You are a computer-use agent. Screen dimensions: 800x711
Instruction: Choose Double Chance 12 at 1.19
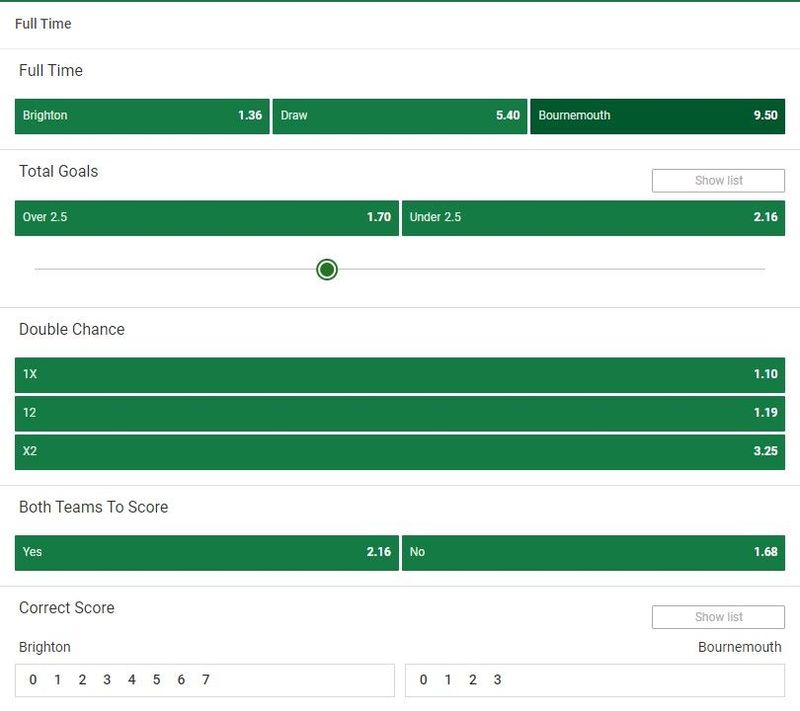(400, 414)
